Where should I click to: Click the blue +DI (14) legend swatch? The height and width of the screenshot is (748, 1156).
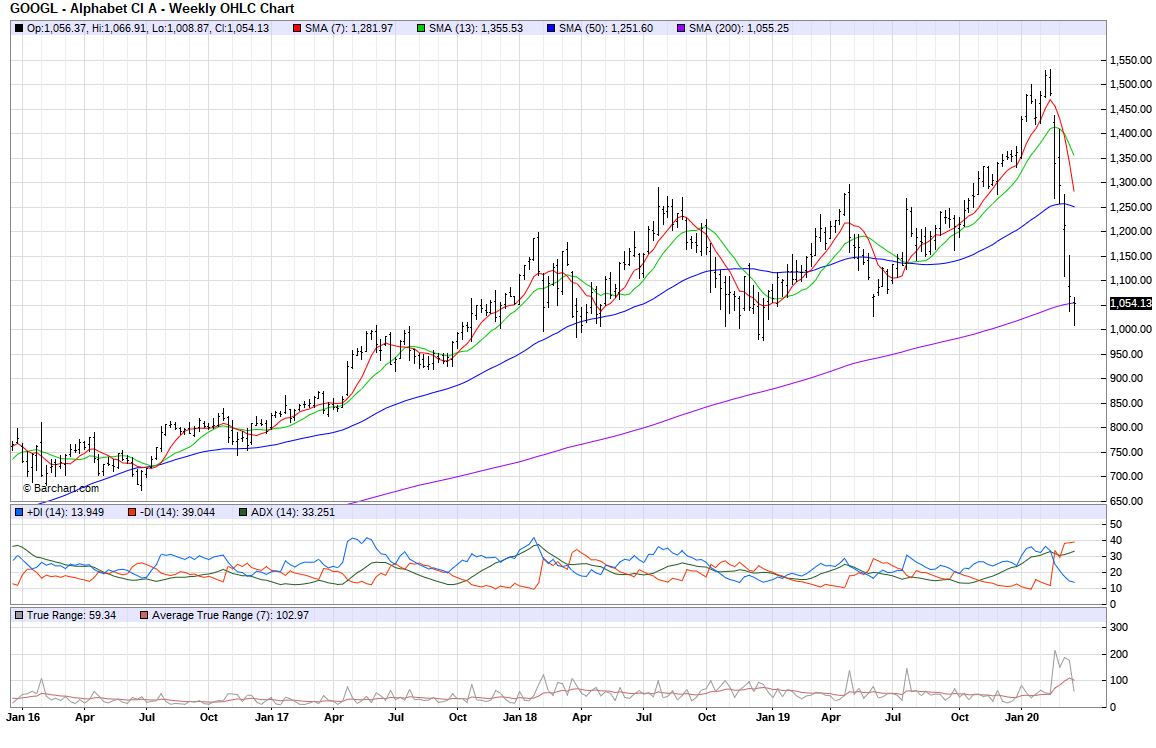point(19,512)
